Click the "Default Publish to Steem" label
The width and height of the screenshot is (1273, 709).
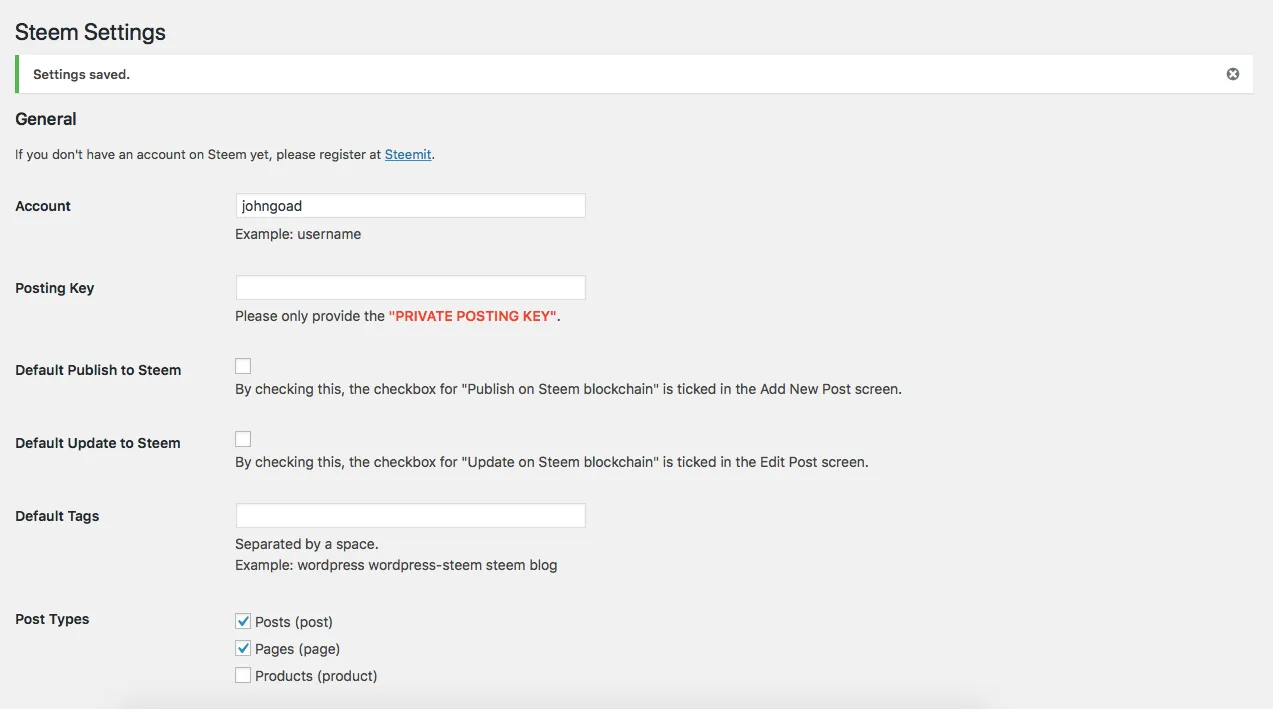coord(98,370)
